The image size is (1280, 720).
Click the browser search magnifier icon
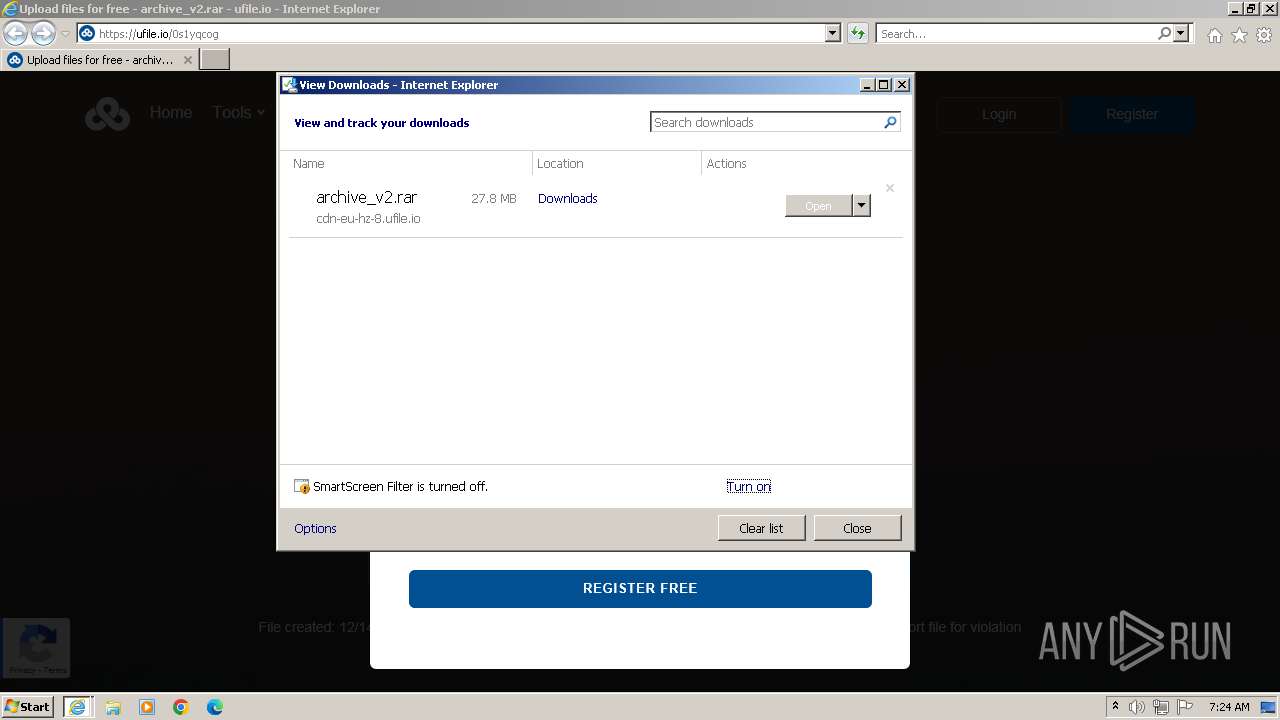[1164, 33]
